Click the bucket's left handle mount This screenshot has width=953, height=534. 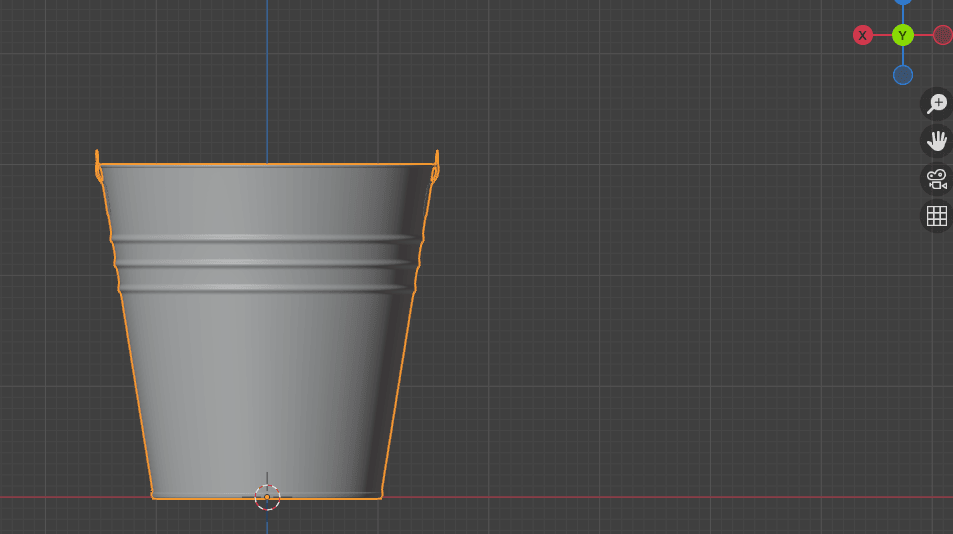(98, 167)
